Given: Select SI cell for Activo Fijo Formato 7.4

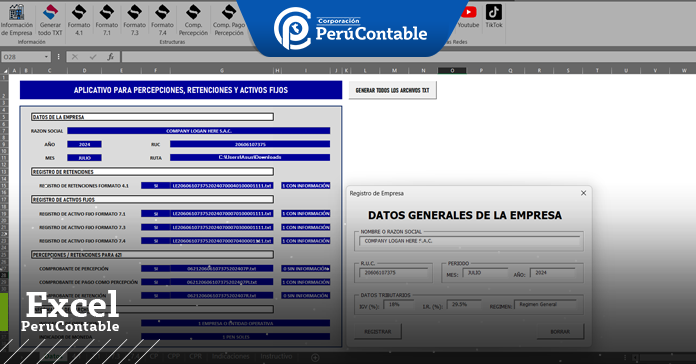Looking at the screenshot, I should pos(155,241).
